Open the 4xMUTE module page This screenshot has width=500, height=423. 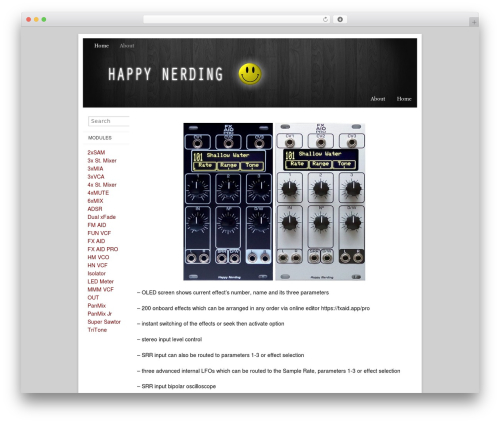click(x=98, y=193)
